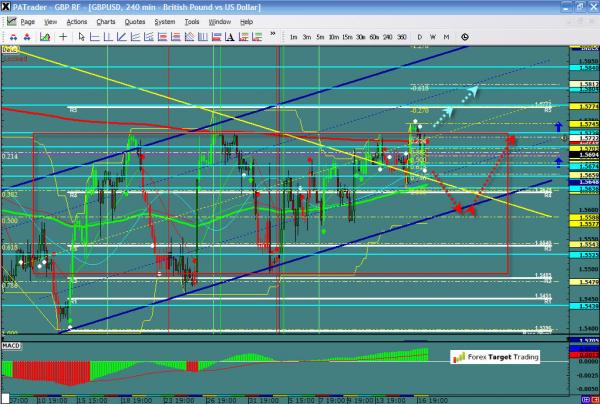Click the leftmost red-and-blue figures toolbar icon

click(x=13, y=37)
